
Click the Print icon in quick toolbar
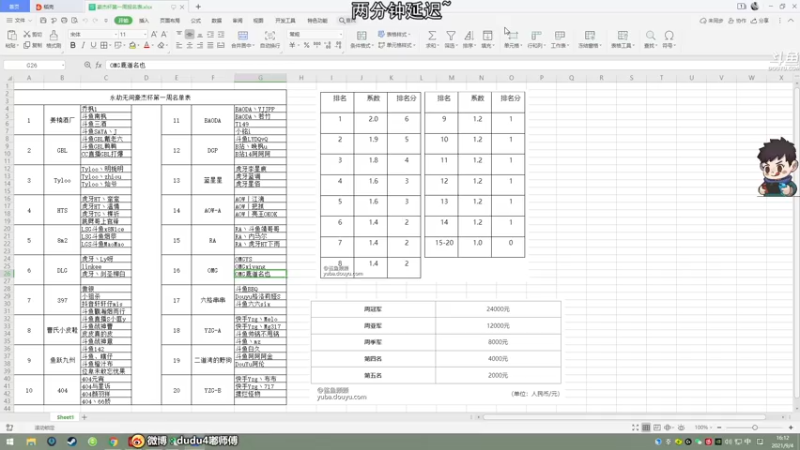64,20
